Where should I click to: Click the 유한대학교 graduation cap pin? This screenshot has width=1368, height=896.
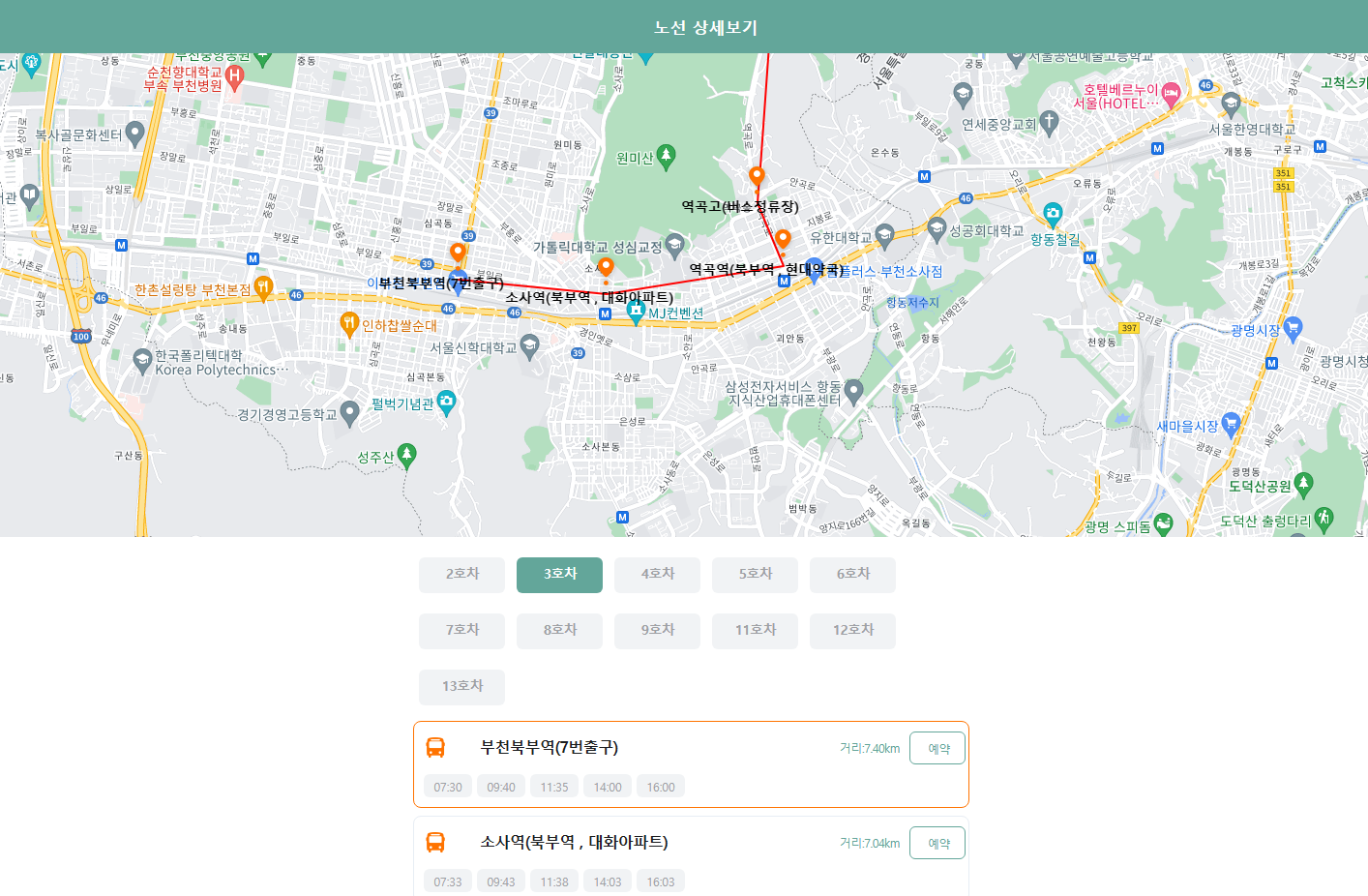coord(884,237)
